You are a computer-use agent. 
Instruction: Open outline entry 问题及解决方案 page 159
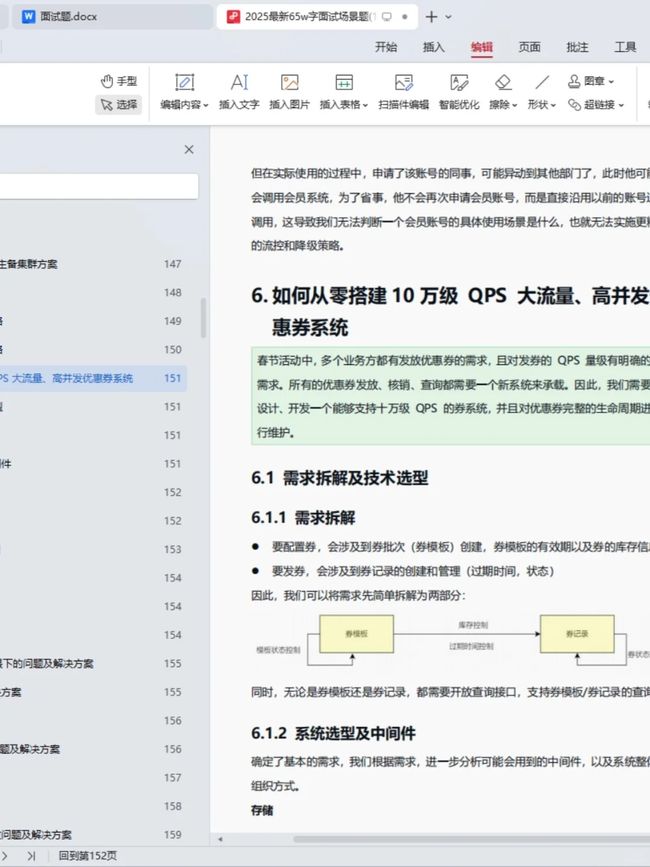point(93,834)
